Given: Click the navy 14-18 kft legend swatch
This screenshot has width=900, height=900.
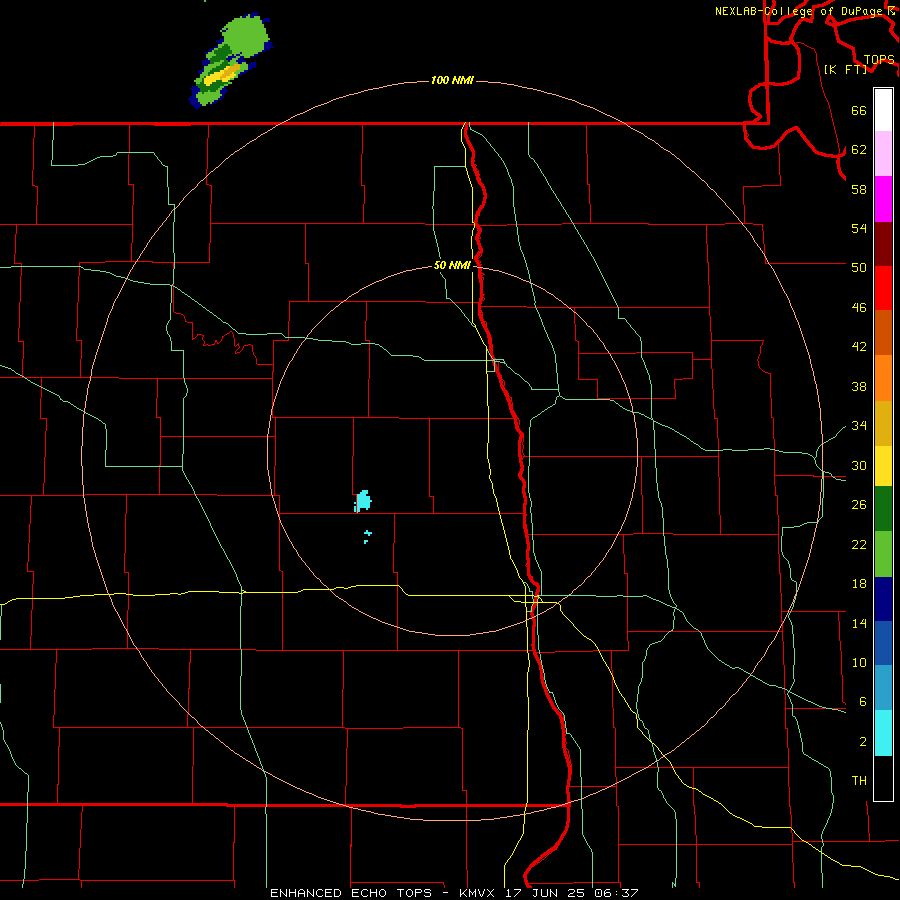Looking at the screenshot, I should point(883,599).
